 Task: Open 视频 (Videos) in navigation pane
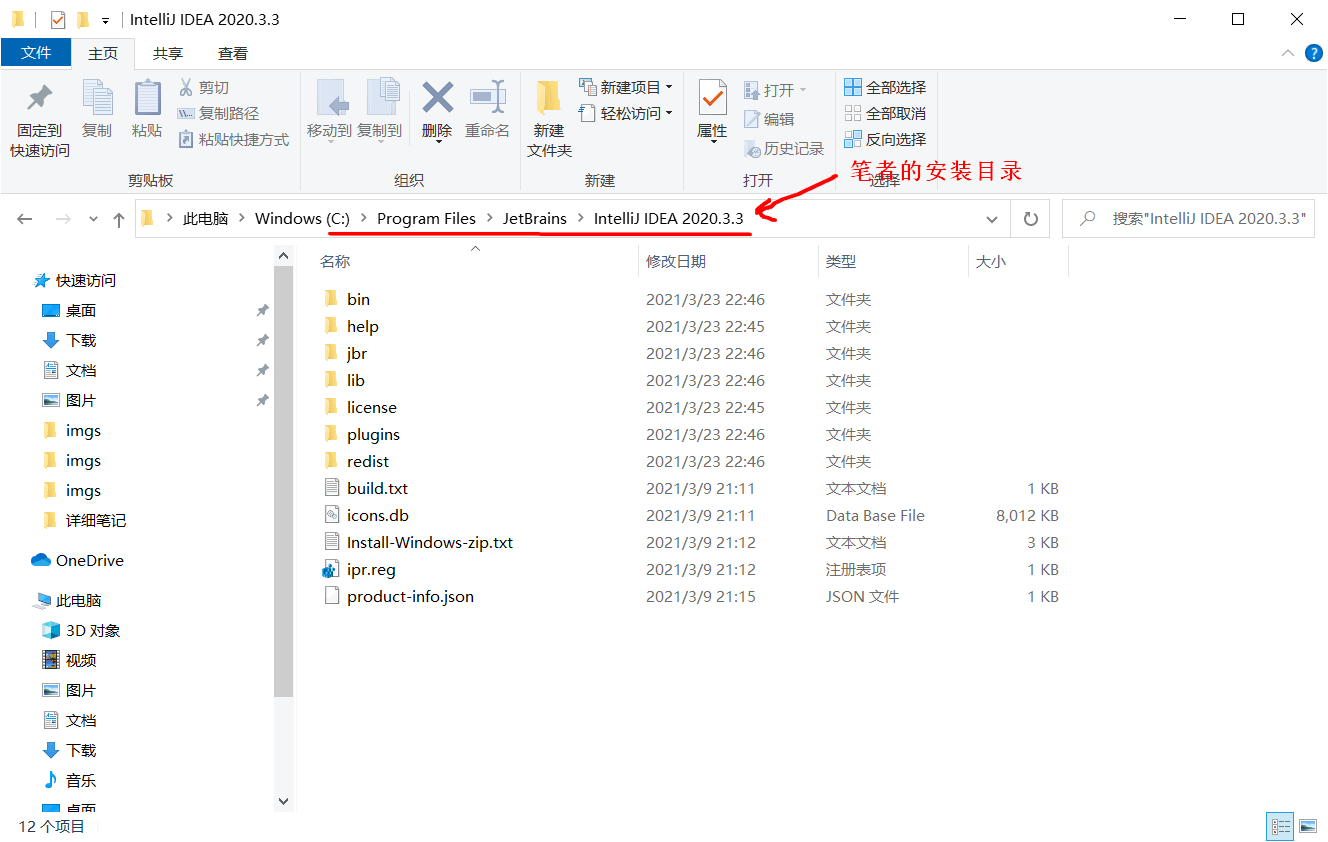[x=69, y=661]
